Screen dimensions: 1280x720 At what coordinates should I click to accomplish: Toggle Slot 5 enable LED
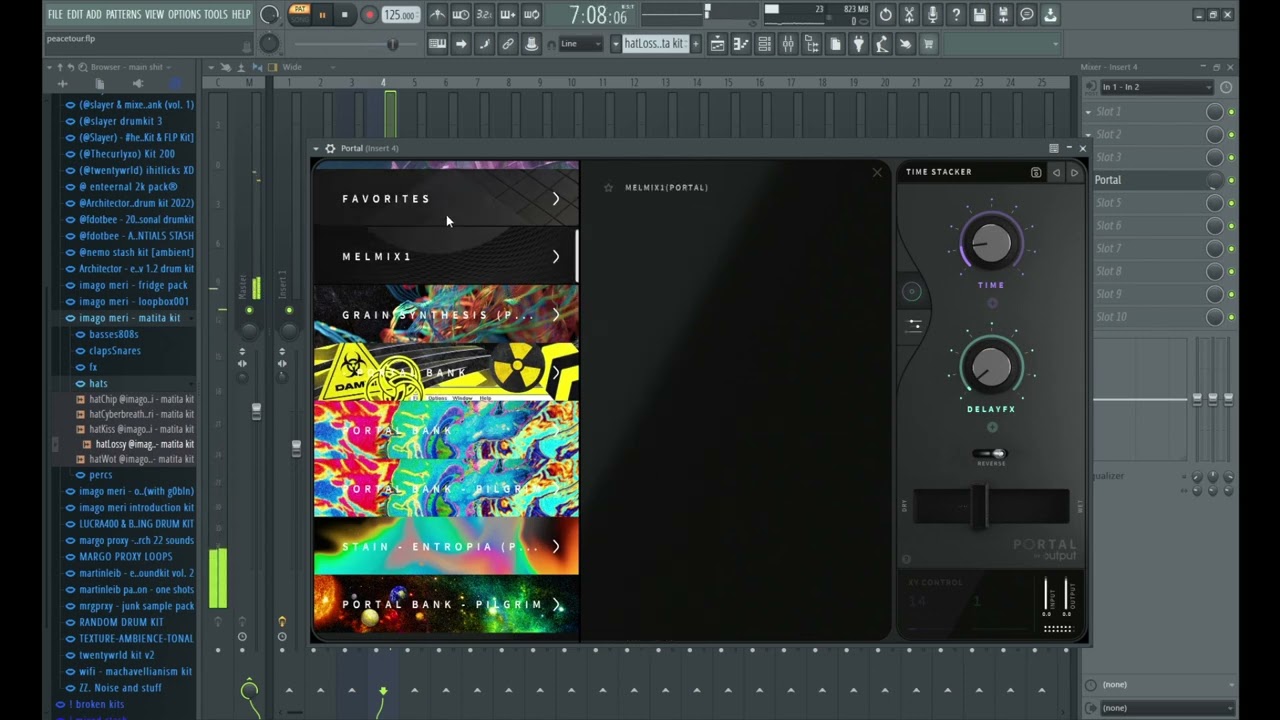[1231, 203]
